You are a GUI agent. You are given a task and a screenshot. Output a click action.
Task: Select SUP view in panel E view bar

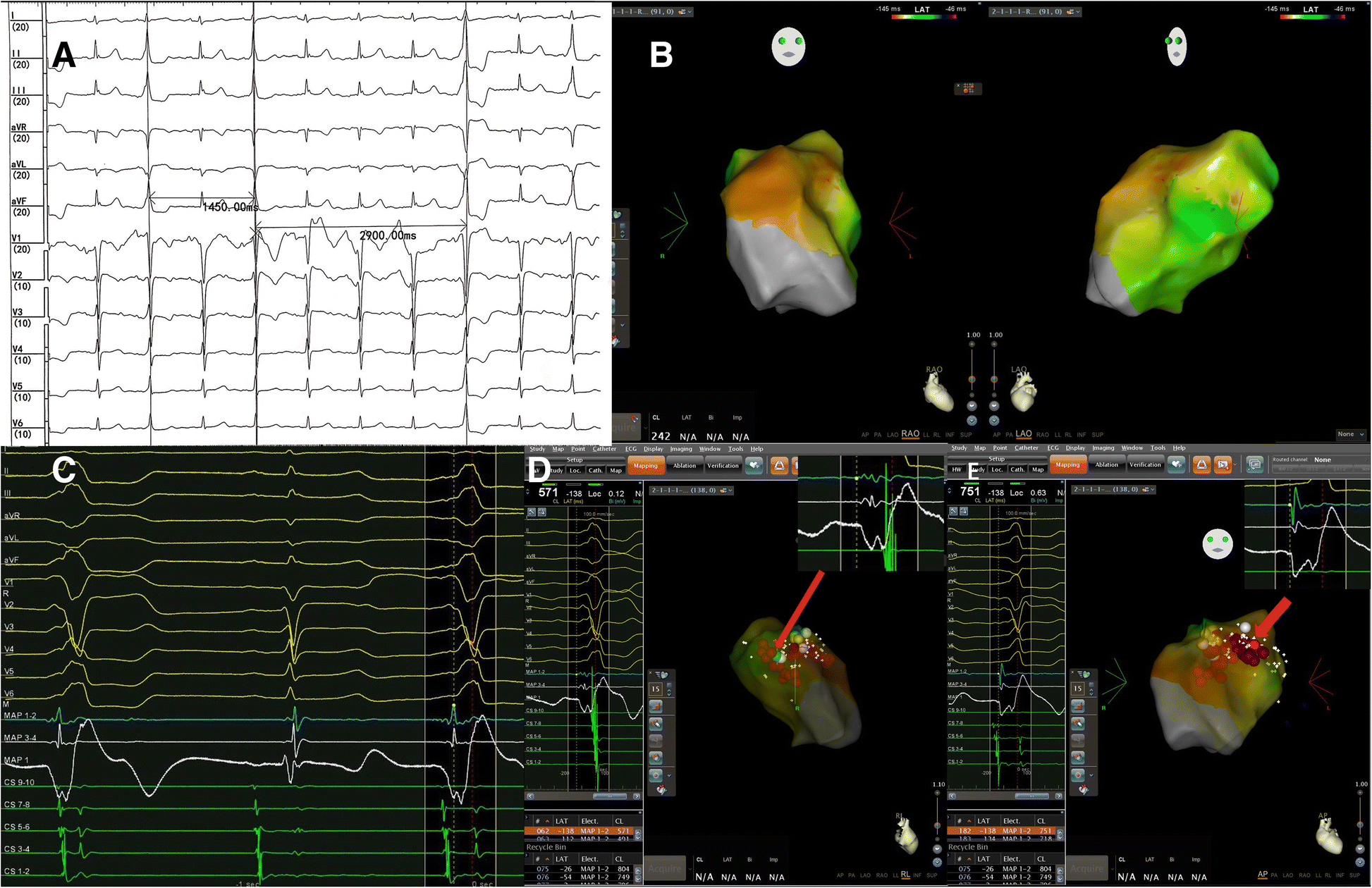pyautogui.click(x=1354, y=875)
